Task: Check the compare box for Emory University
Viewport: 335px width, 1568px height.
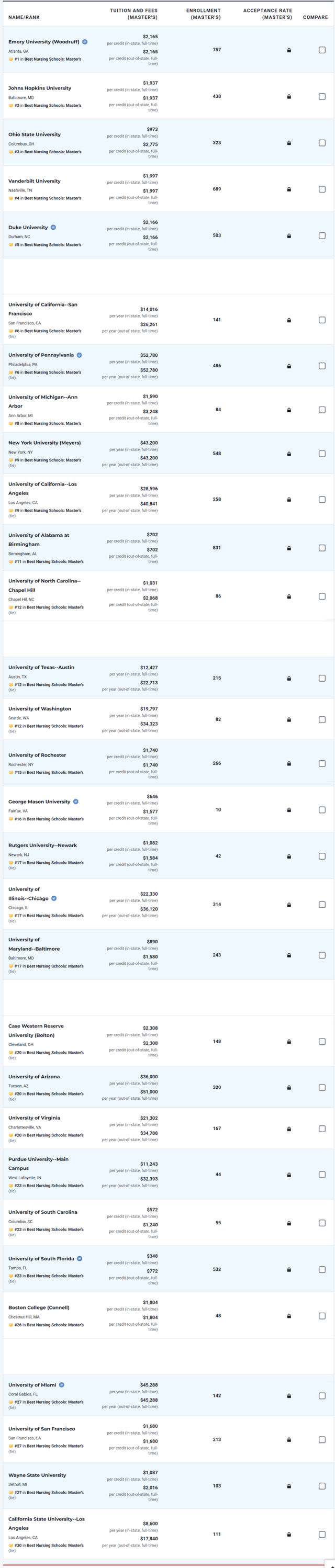Action: [x=322, y=50]
